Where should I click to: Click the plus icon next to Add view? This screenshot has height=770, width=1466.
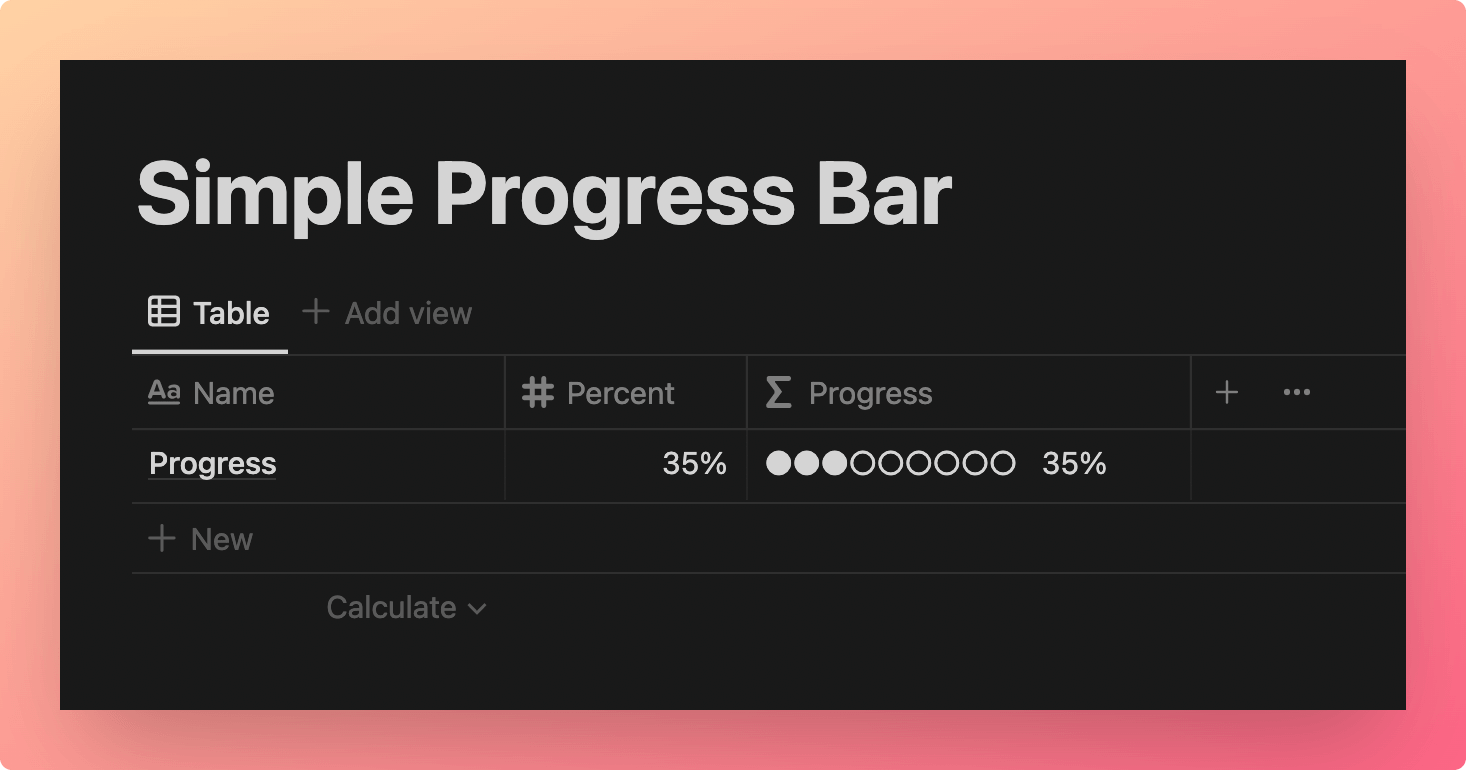316,312
